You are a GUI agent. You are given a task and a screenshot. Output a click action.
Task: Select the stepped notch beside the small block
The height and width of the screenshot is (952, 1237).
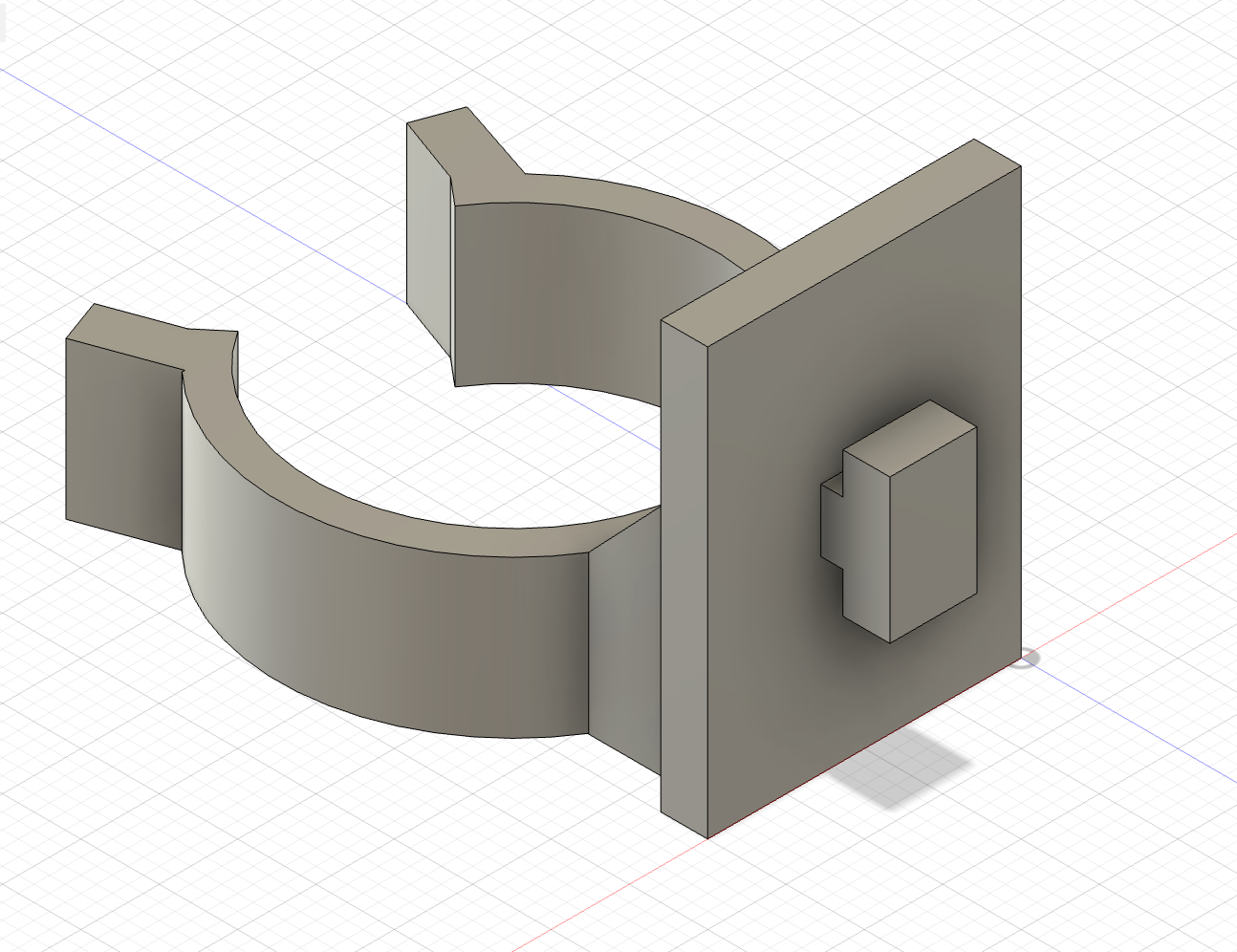click(833, 521)
